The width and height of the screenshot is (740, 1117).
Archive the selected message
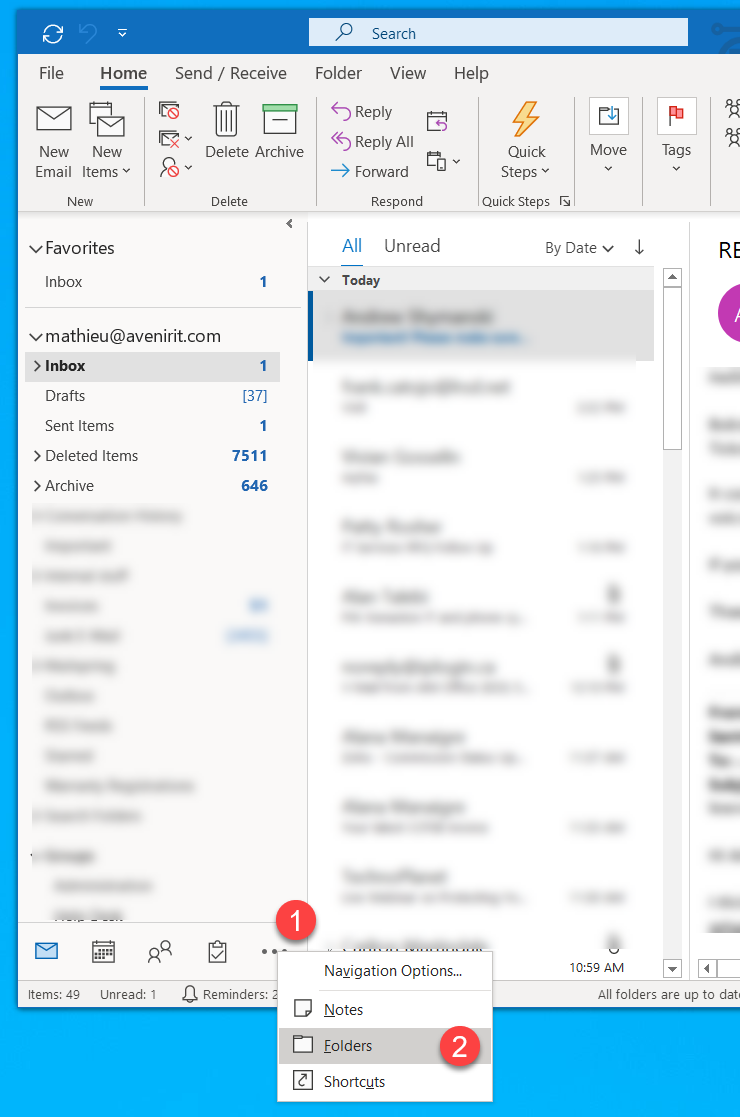[279, 131]
